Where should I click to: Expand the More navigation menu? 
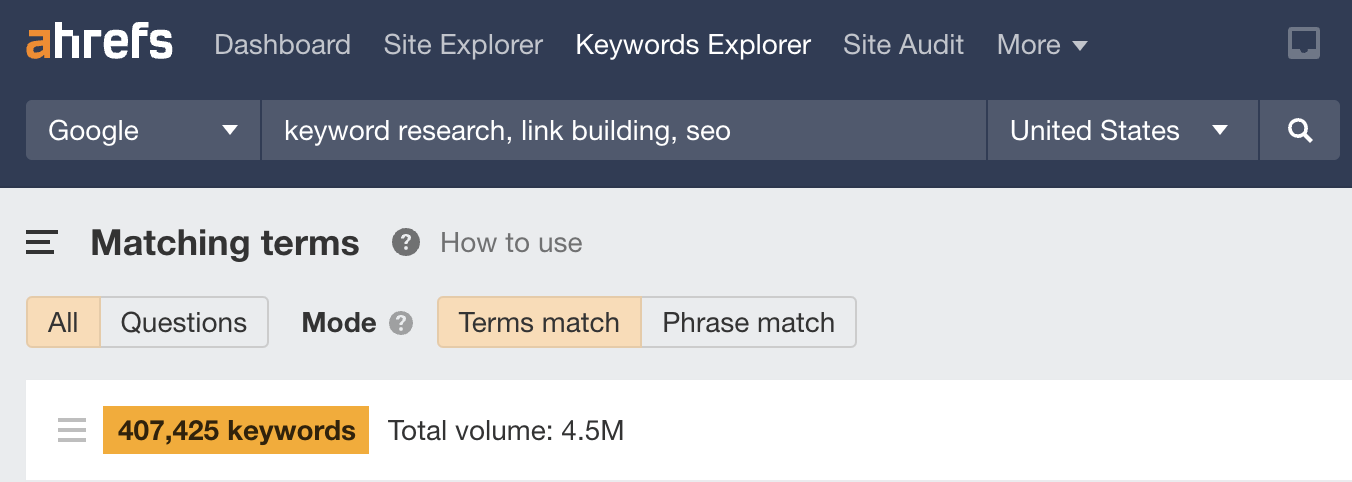[x=1042, y=45]
